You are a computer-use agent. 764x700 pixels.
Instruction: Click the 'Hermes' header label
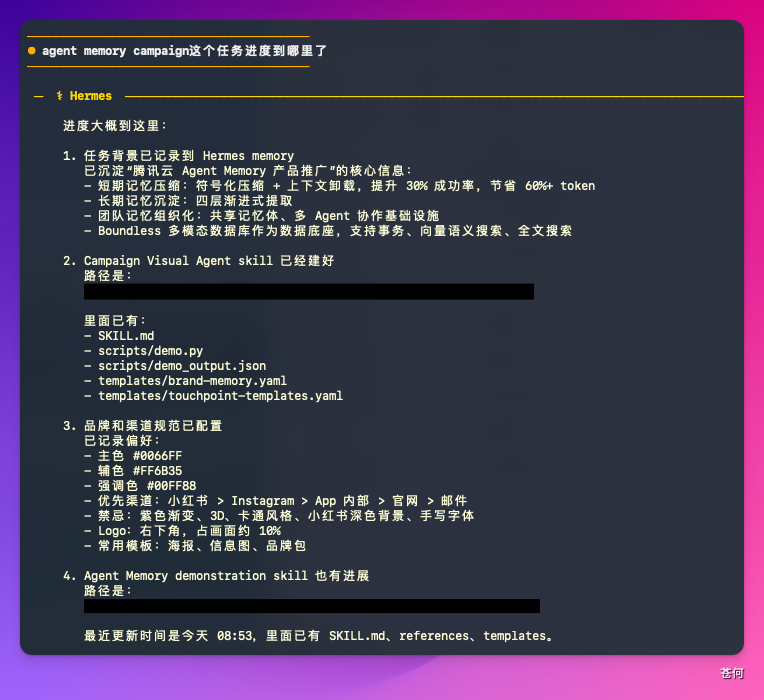coord(91,96)
